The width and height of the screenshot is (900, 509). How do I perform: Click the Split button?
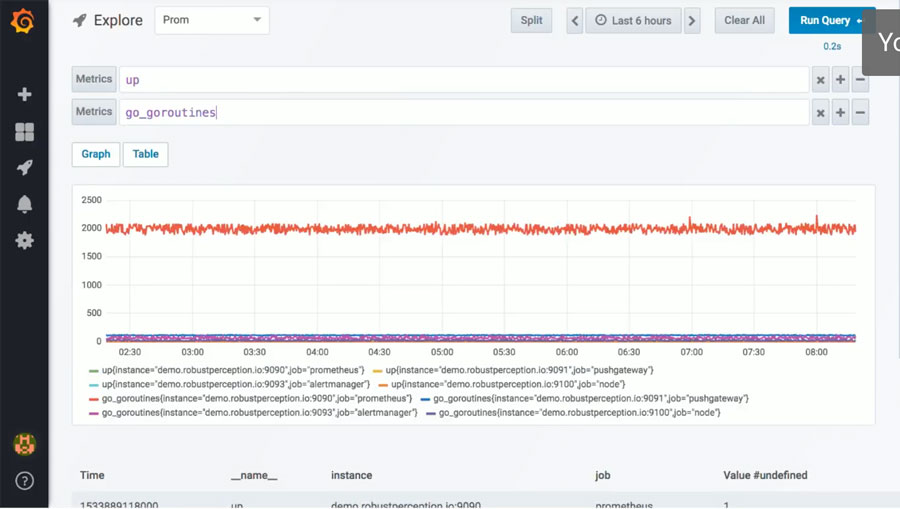tap(531, 21)
